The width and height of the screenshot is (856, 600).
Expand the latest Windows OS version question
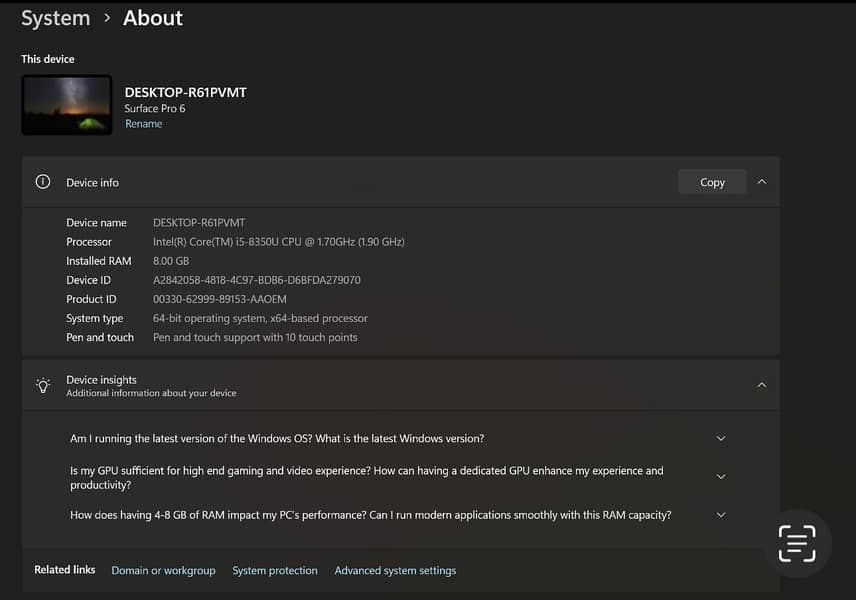[x=721, y=438]
